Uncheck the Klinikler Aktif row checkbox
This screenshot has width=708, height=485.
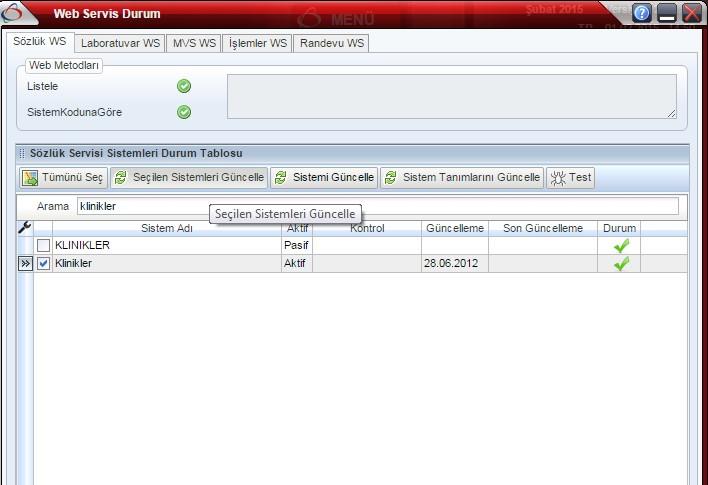click(43, 264)
